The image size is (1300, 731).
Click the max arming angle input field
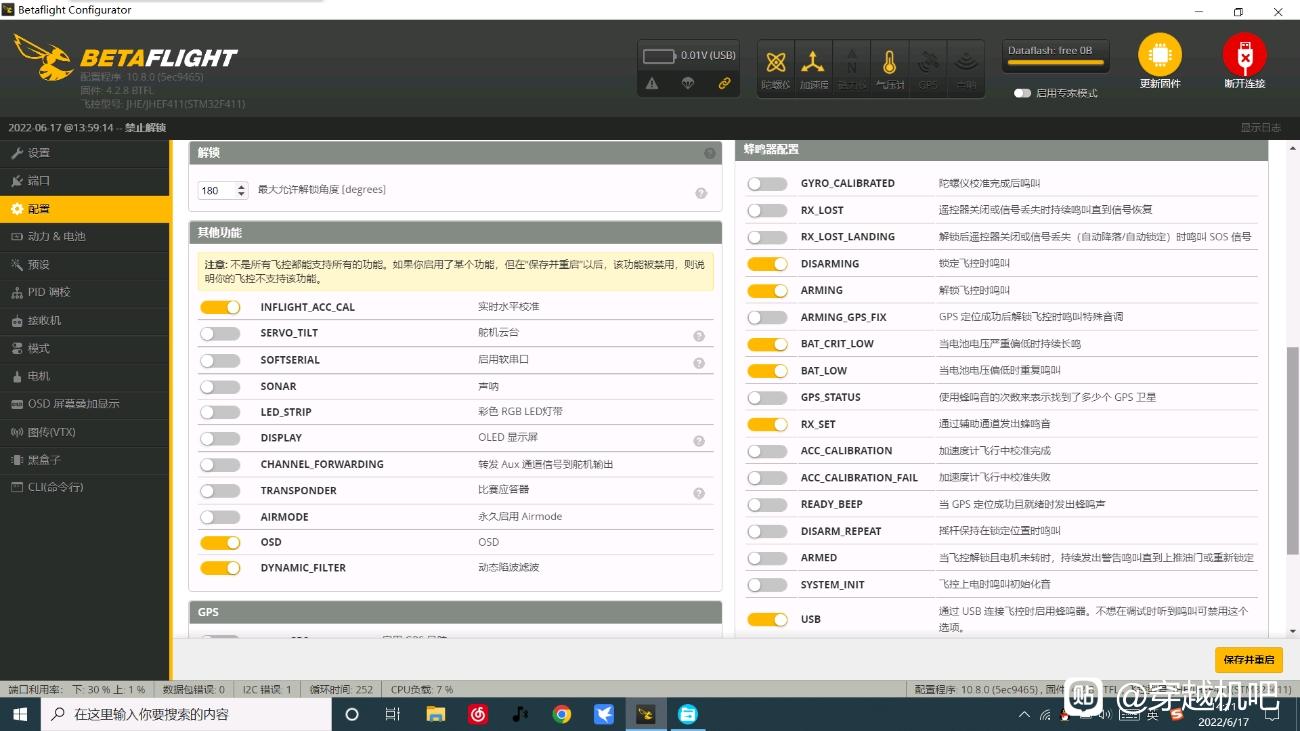click(223, 190)
